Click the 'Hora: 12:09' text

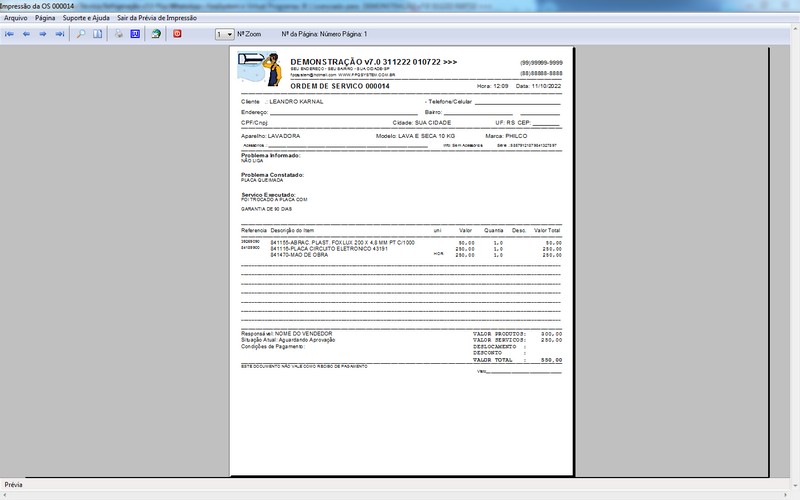click(x=492, y=86)
